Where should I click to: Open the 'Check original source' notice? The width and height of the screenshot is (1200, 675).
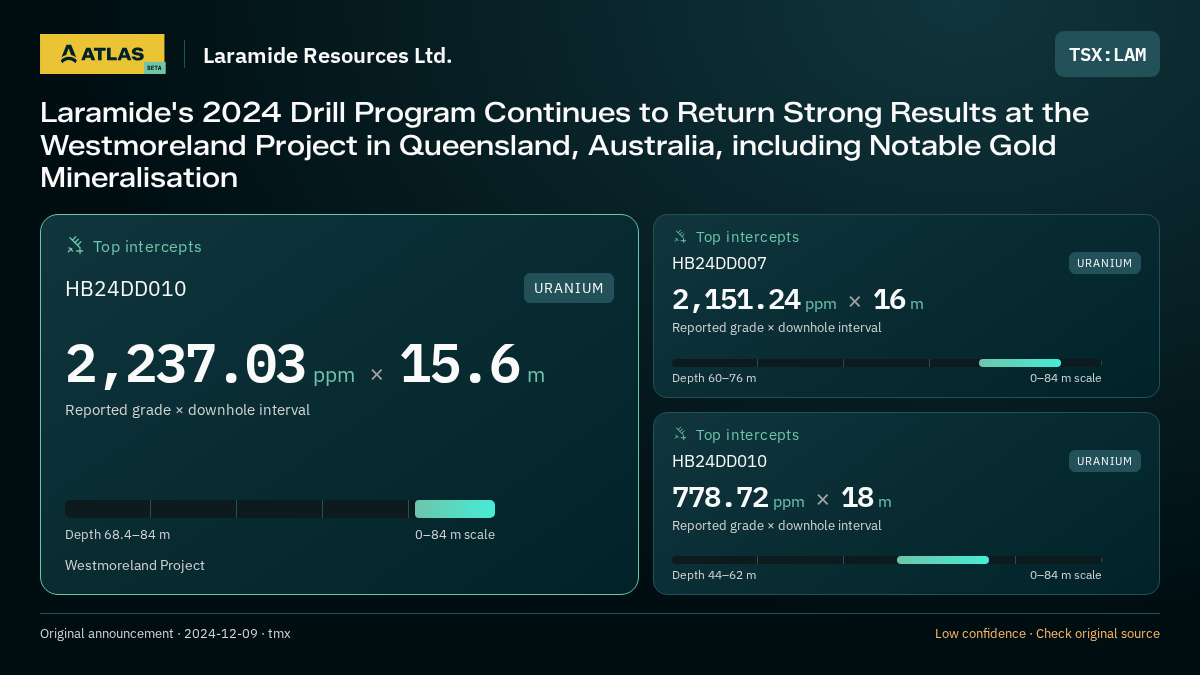1098,634
